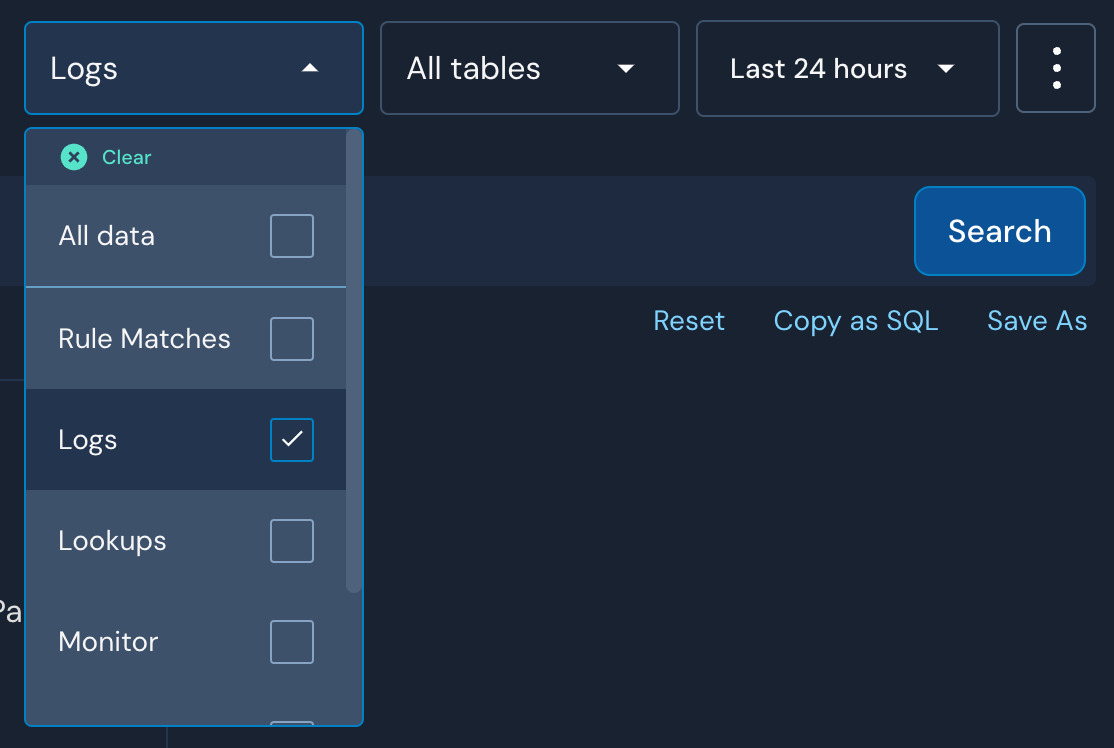
Task: Open the three-dot options menu
Action: click(1056, 68)
